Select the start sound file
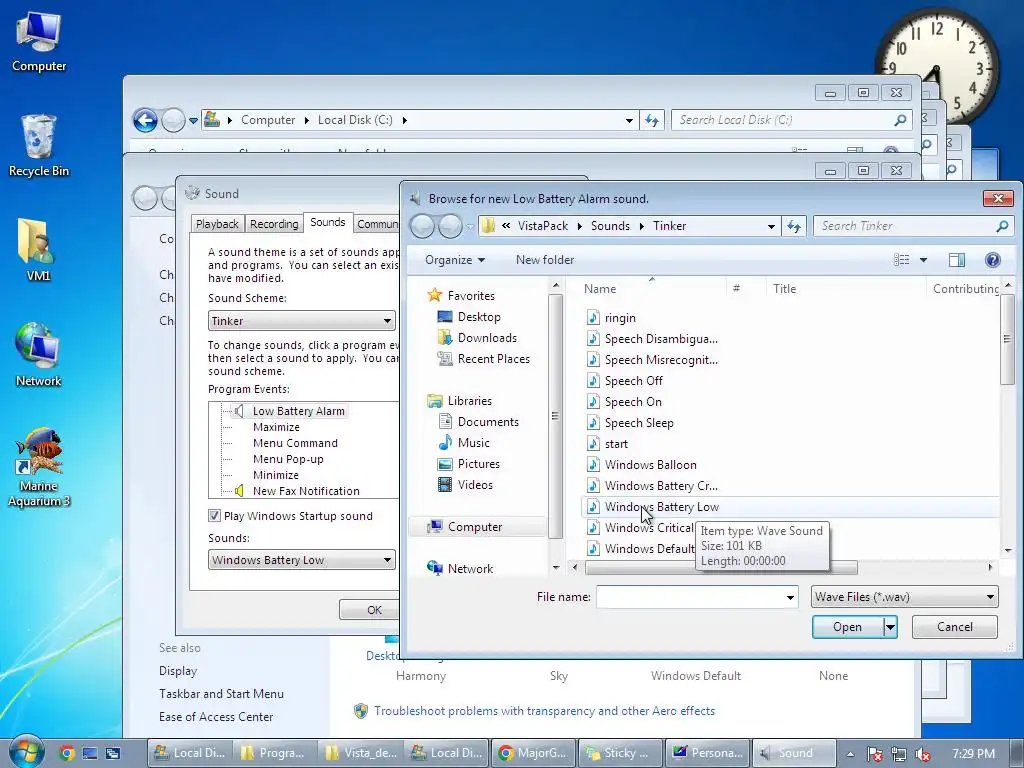 click(x=616, y=444)
